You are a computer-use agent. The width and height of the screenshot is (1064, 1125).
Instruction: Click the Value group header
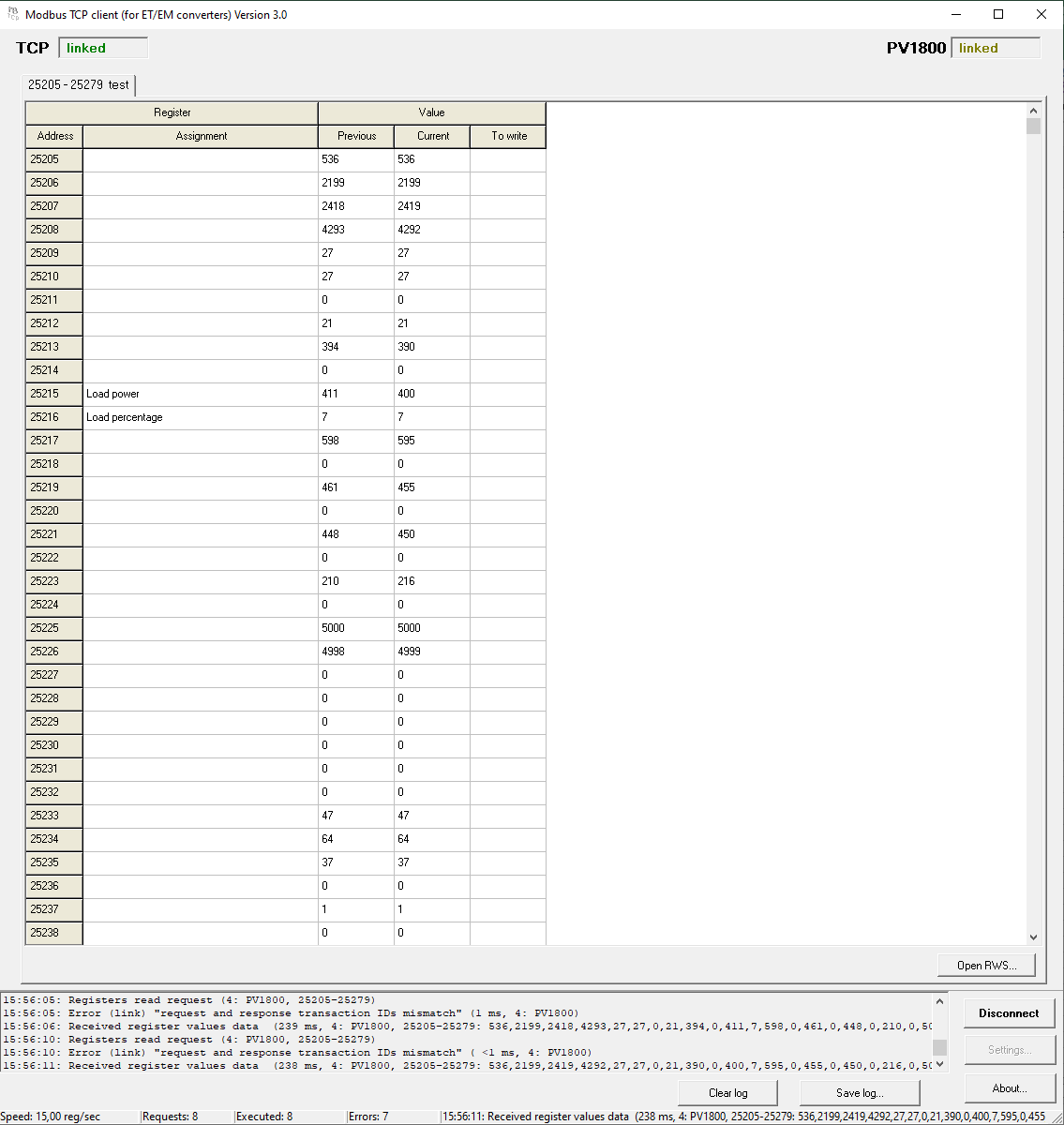point(432,112)
